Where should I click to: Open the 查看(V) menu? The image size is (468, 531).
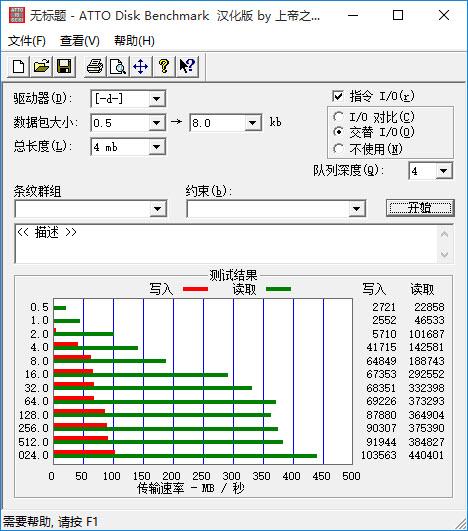pyautogui.click(x=80, y=41)
